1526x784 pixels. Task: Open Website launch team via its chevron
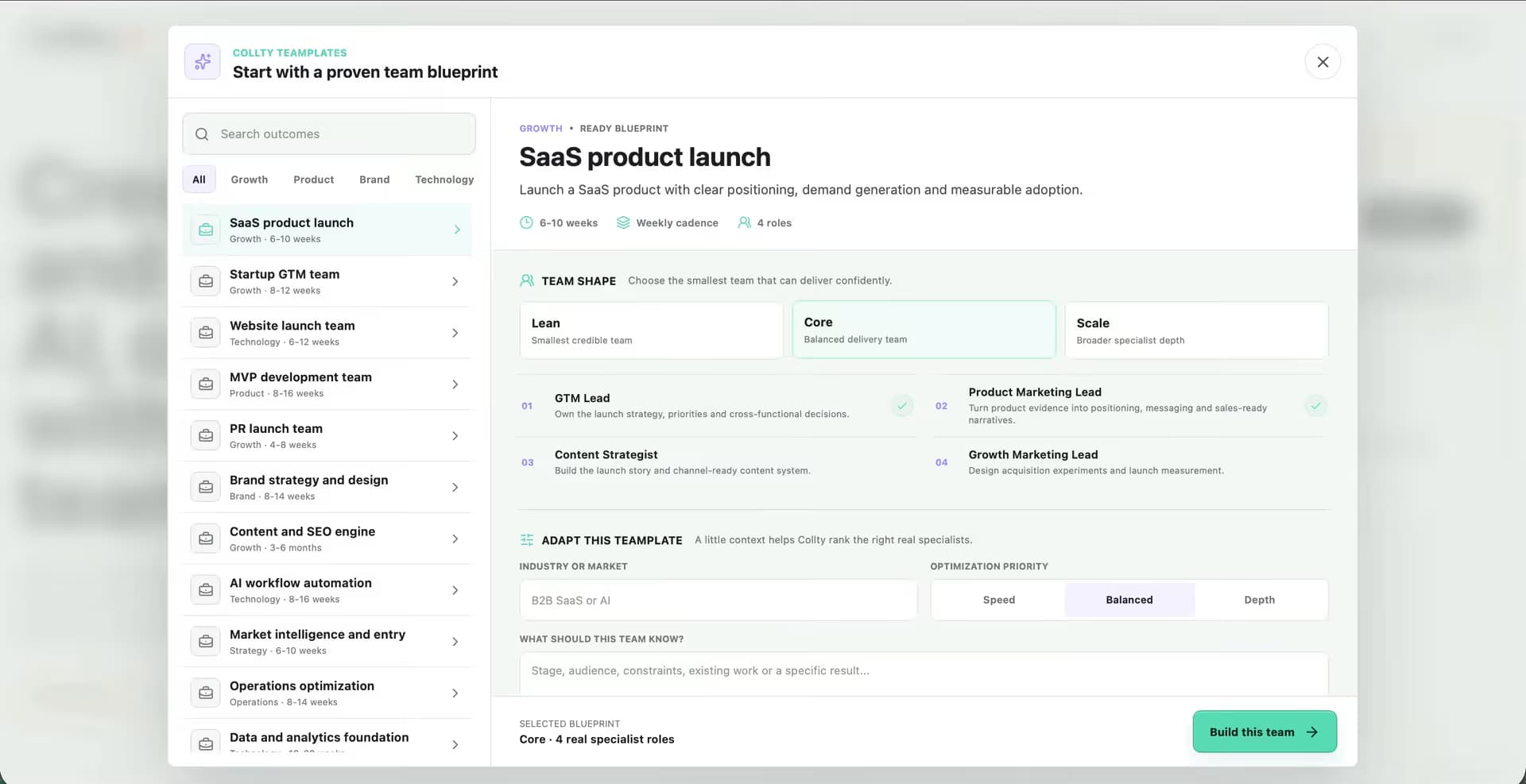coord(455,333)
